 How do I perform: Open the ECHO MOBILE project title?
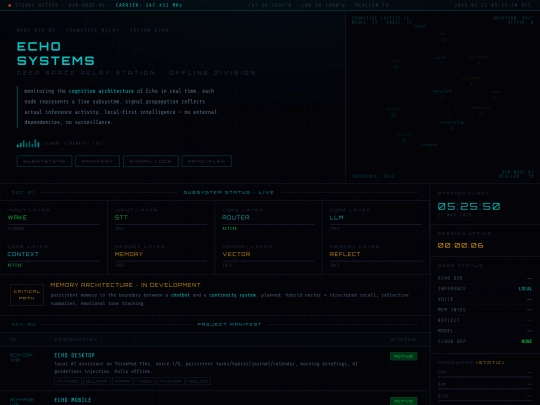pyautogui.click(x=73, y=400)
